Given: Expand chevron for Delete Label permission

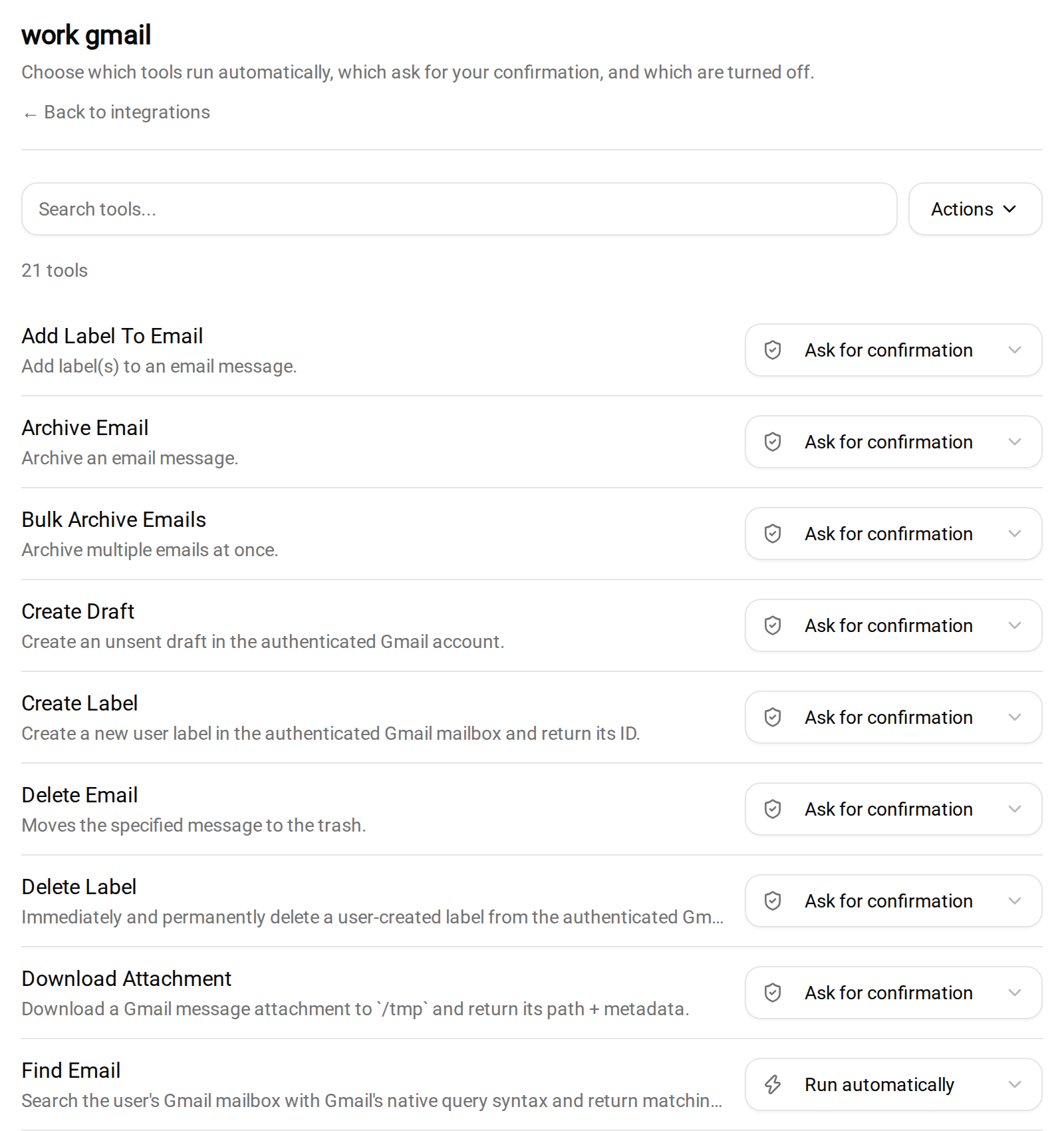Looking at the screenshot, I should (x=1014, y=901).
